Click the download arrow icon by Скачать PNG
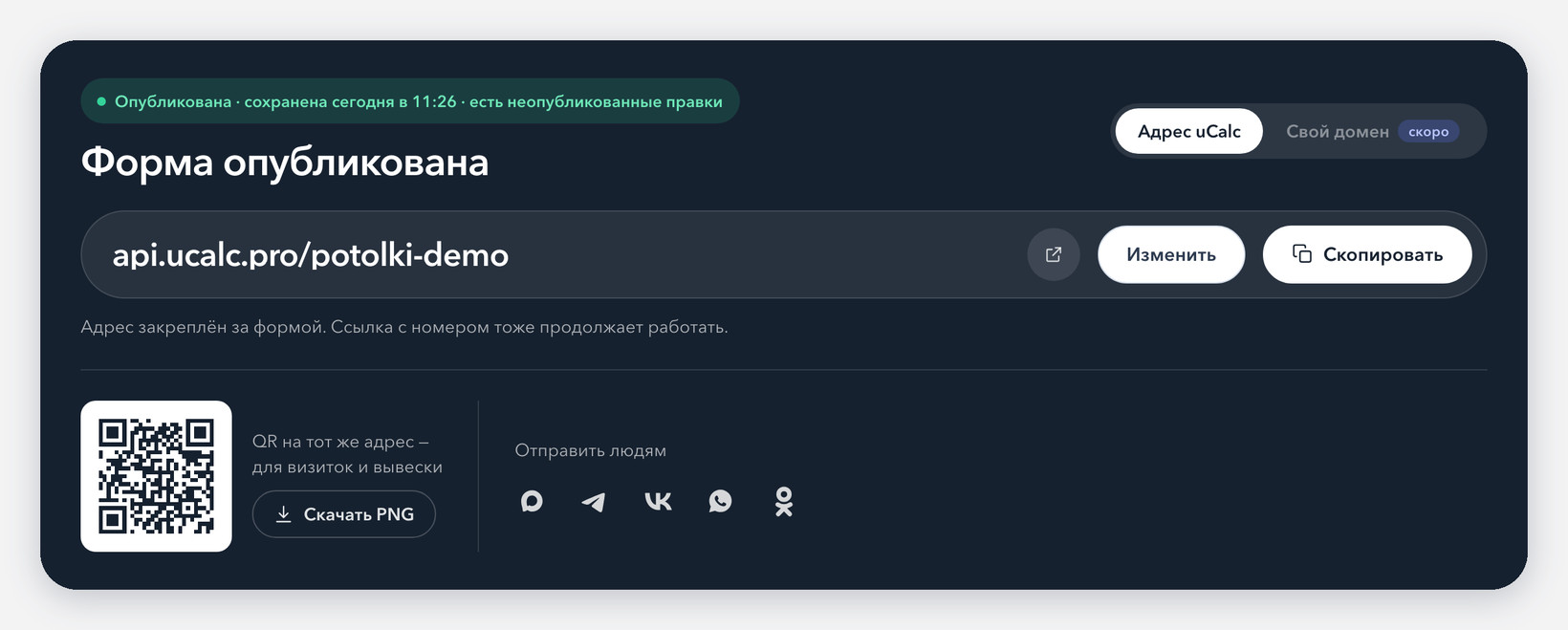 coord(283,514)
